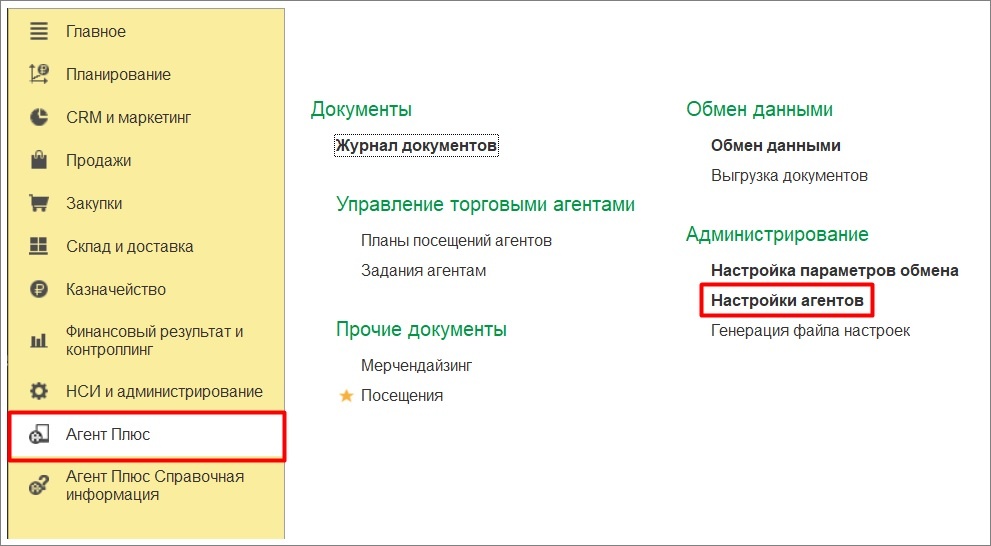Open the Продажи section
The image size is (991, 546).
click(98, 161)
